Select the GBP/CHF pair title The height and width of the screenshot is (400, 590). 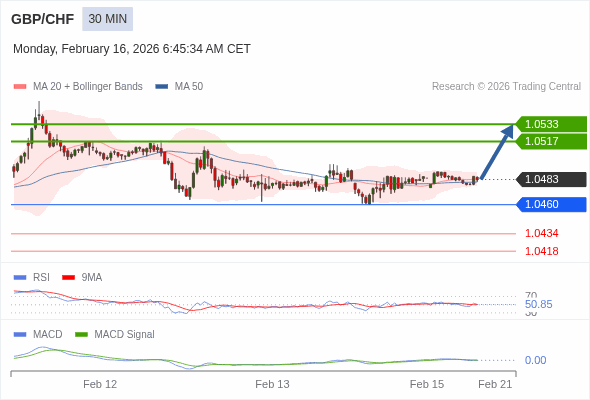pyautogui.click(x=43, y=19)
